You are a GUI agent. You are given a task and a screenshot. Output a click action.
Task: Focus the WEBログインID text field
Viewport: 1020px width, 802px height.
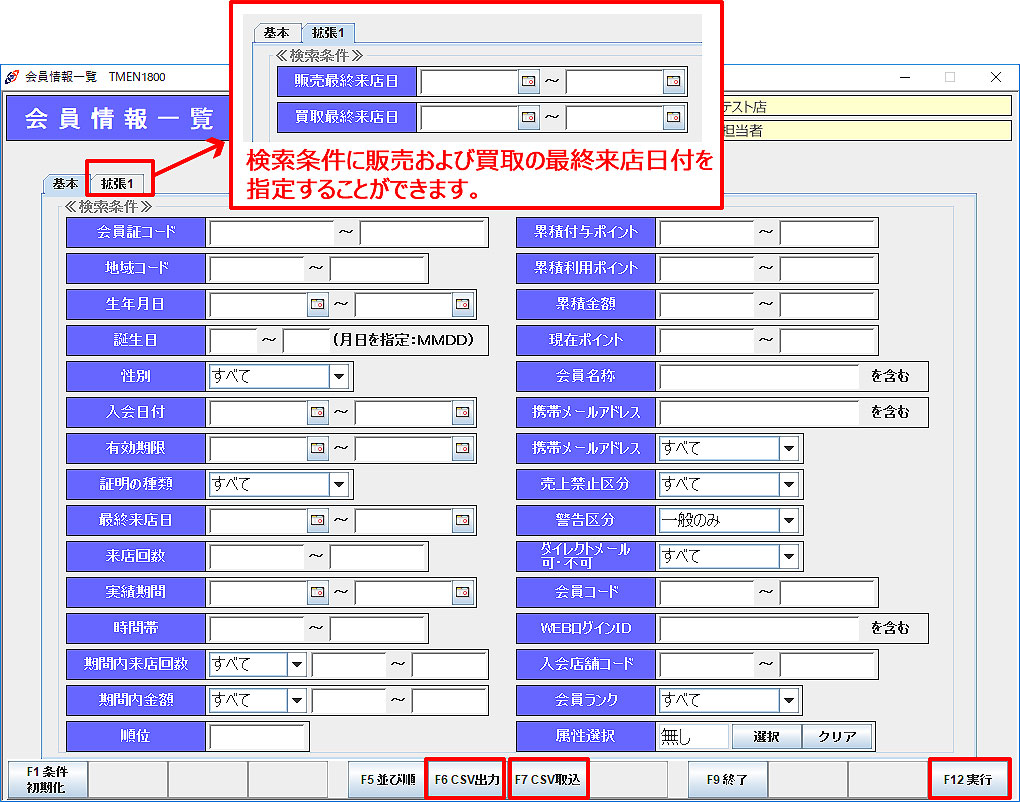click(758, 628)
